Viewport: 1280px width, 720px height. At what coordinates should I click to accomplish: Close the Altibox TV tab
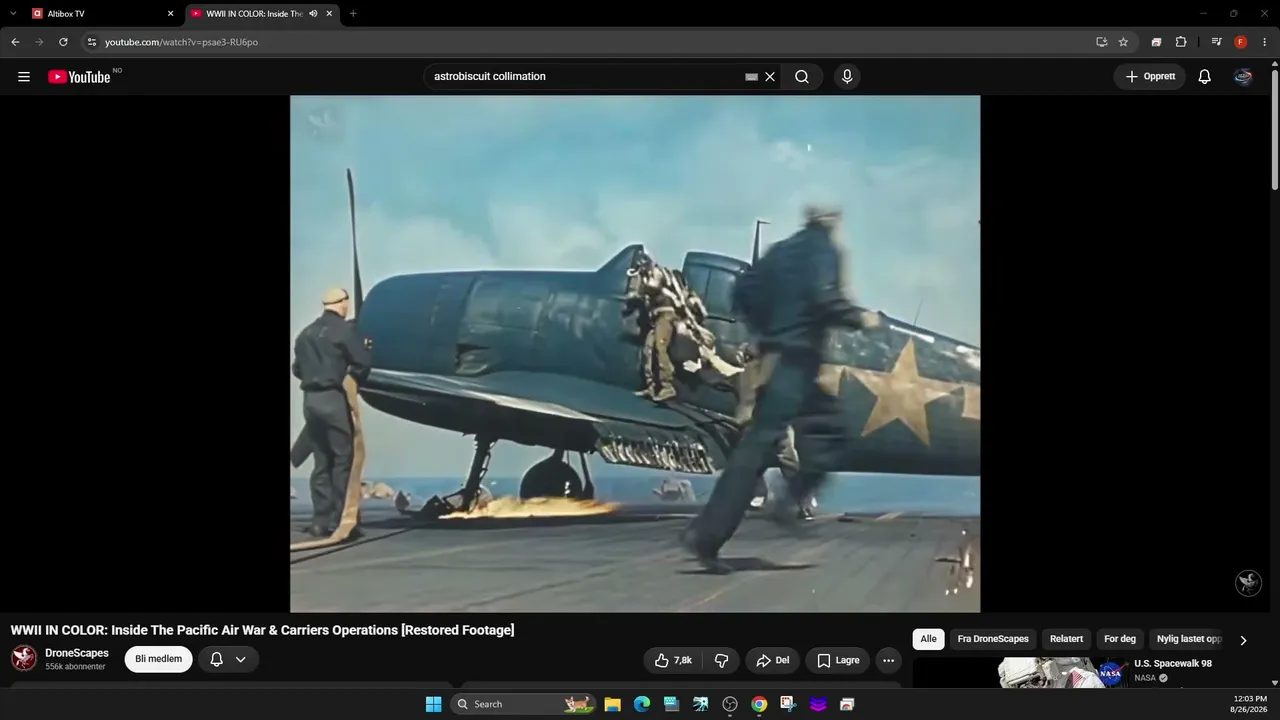[170, 14]
